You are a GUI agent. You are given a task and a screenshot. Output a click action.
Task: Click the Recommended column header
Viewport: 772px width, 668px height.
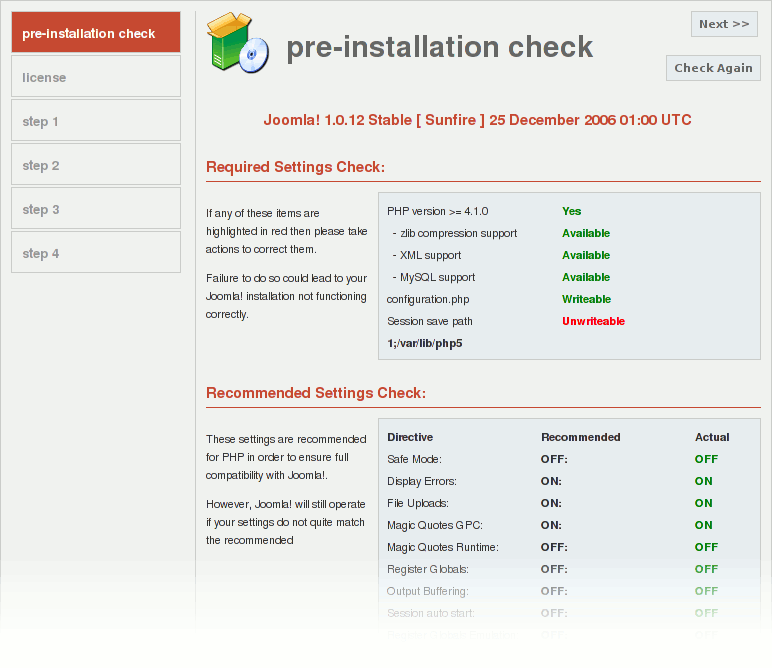point(580,437)
